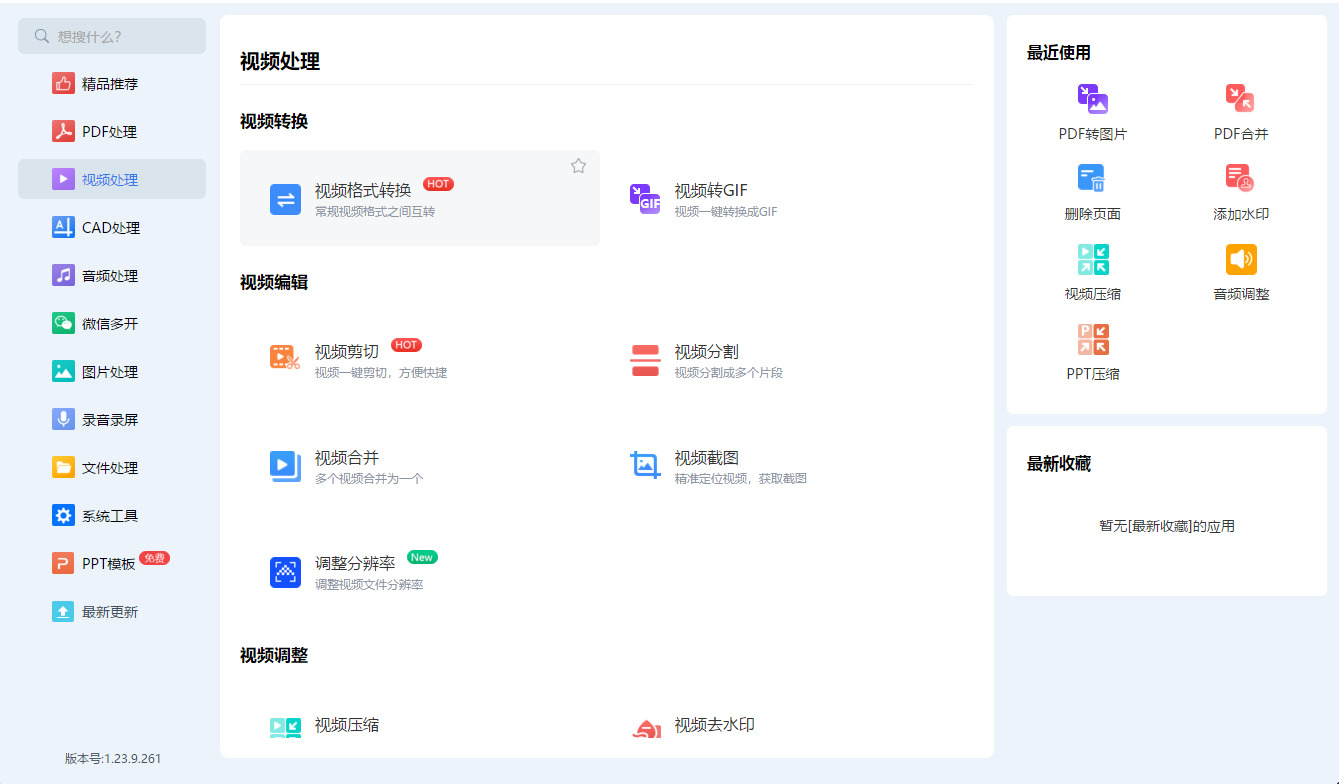Open the 视频截图 crop icon
The height and width of the screenshot is (784, 1339).
pos(645,465)
